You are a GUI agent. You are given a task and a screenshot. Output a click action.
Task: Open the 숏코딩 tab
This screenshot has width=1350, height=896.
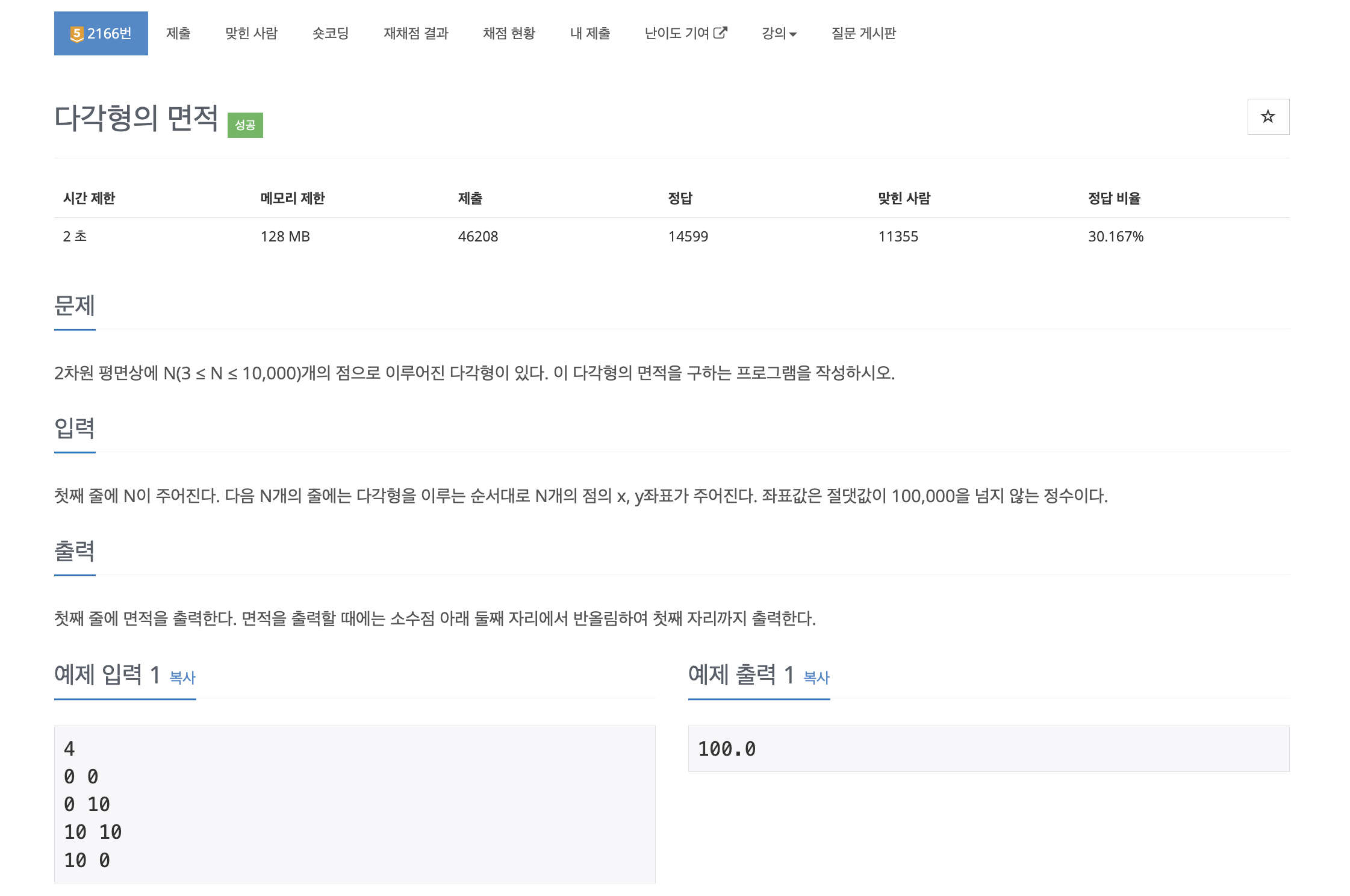(x=331, y=33)
